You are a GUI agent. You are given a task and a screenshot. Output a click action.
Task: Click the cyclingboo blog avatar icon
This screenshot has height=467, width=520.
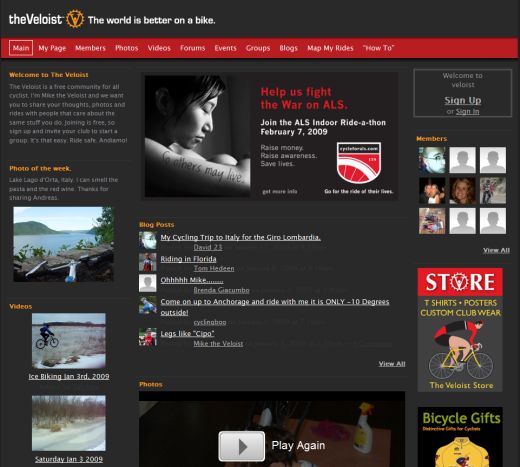[148, 305]
